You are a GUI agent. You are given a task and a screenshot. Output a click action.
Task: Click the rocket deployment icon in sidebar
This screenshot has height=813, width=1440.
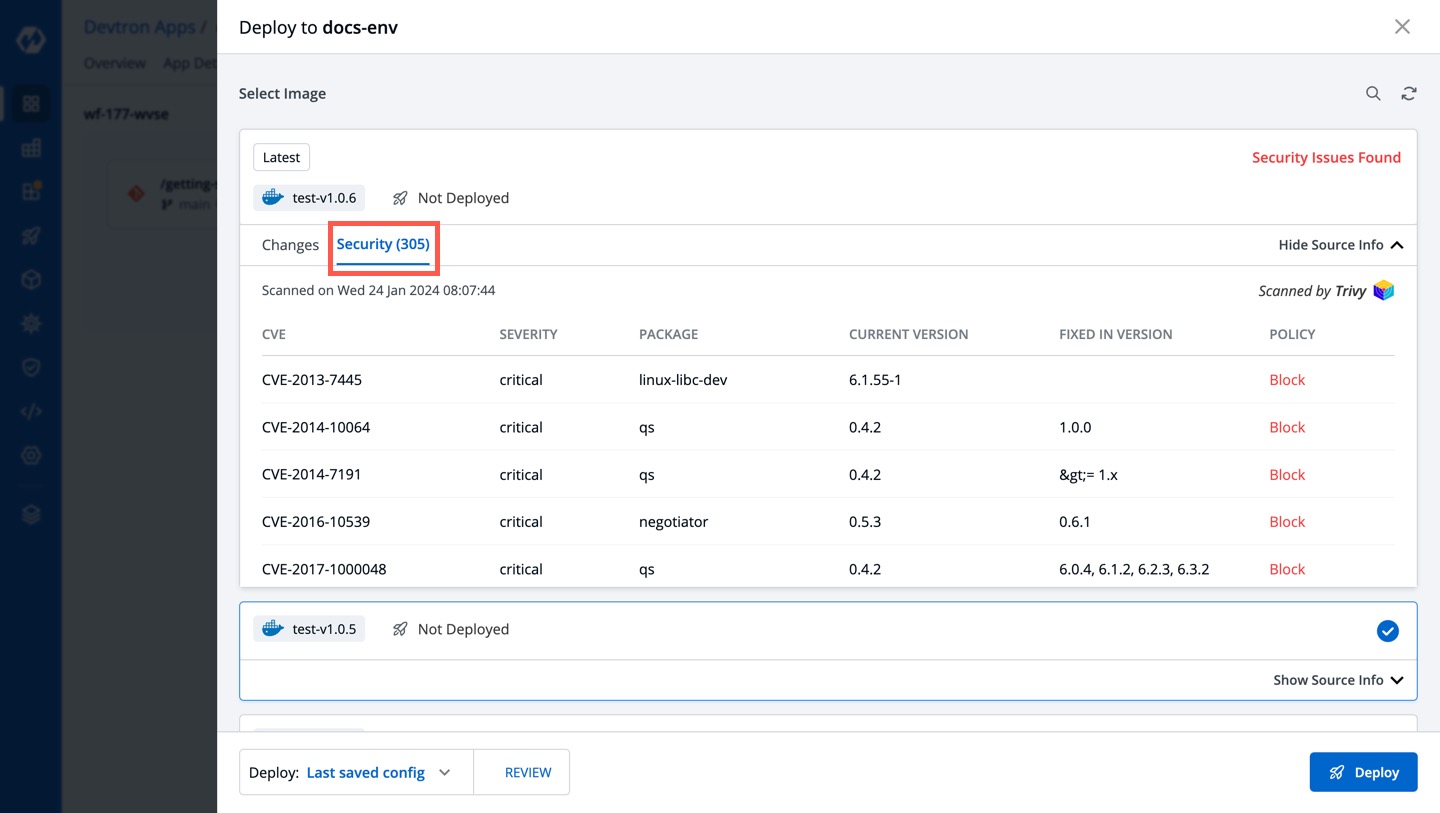tap(32, 235)
